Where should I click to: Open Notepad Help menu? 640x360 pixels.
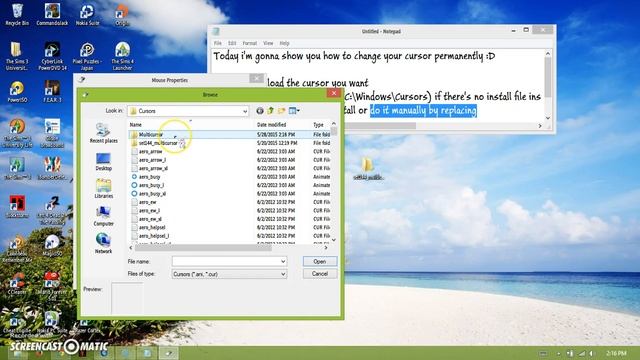(284, 43)
